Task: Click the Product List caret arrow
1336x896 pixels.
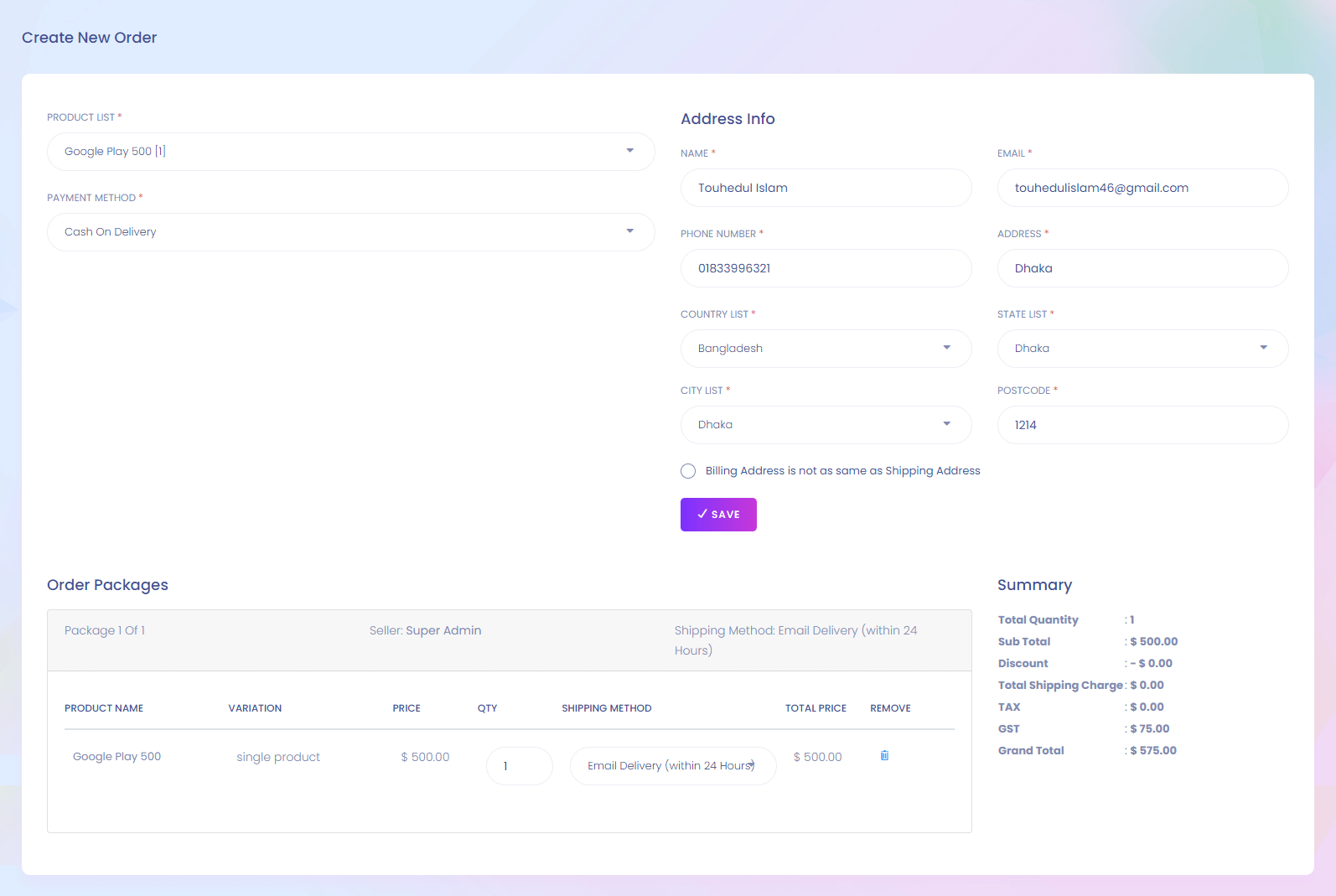Action: 629,151
